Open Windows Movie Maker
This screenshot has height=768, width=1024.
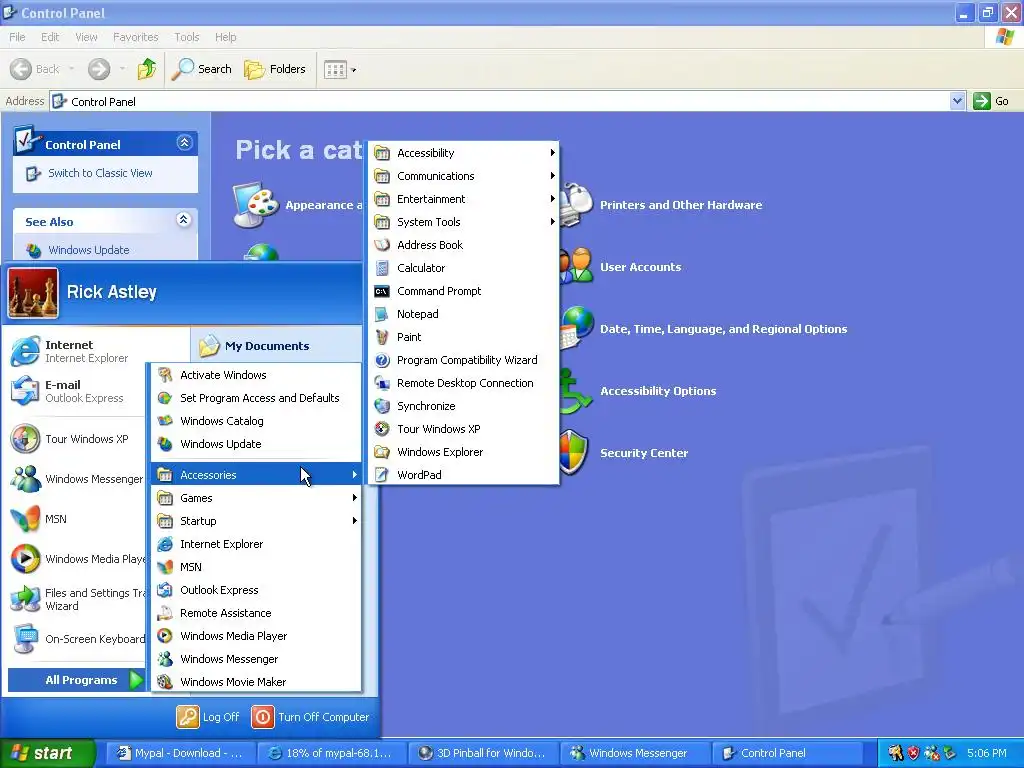[x=256, y=682]
